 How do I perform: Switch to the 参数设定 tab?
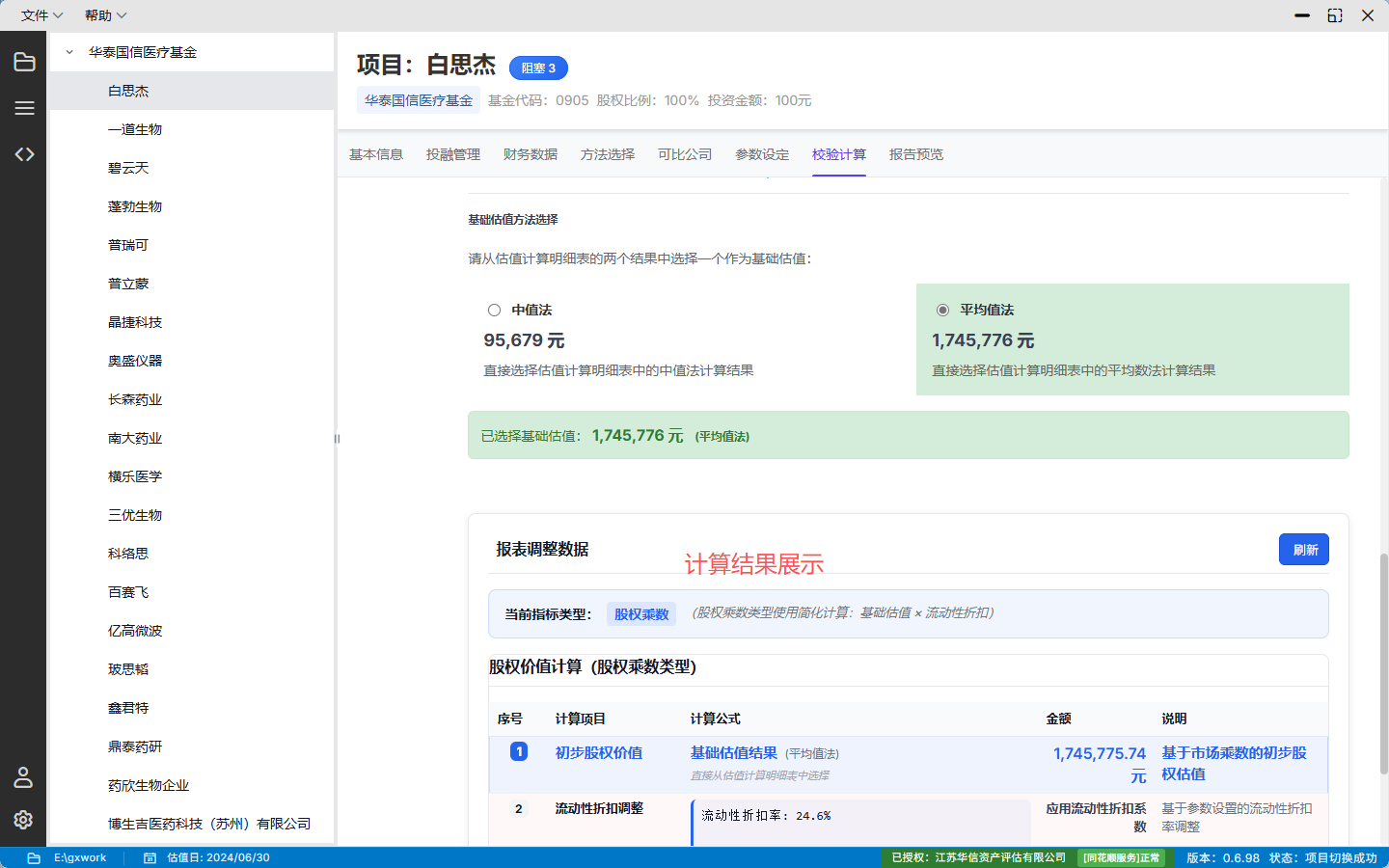click(x=762, y=154)
